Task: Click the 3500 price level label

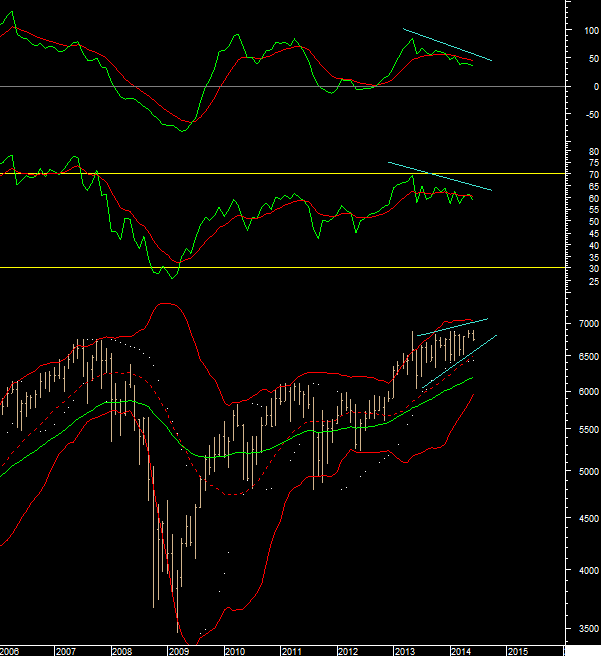Action: click(589, 629)
